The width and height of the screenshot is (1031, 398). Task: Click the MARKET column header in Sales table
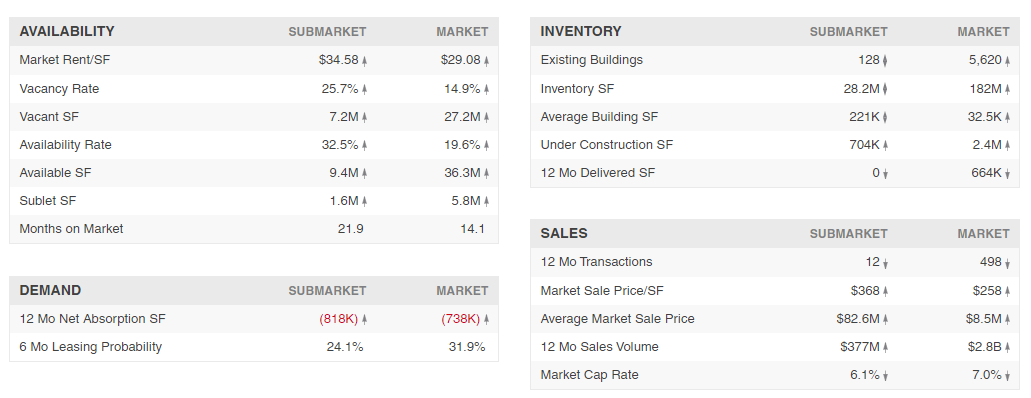point(983,234)
